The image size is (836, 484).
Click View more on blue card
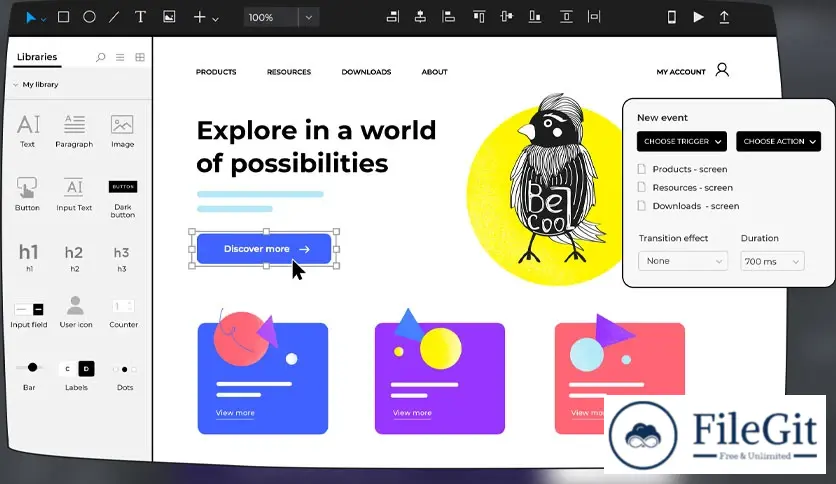point(235,413)
